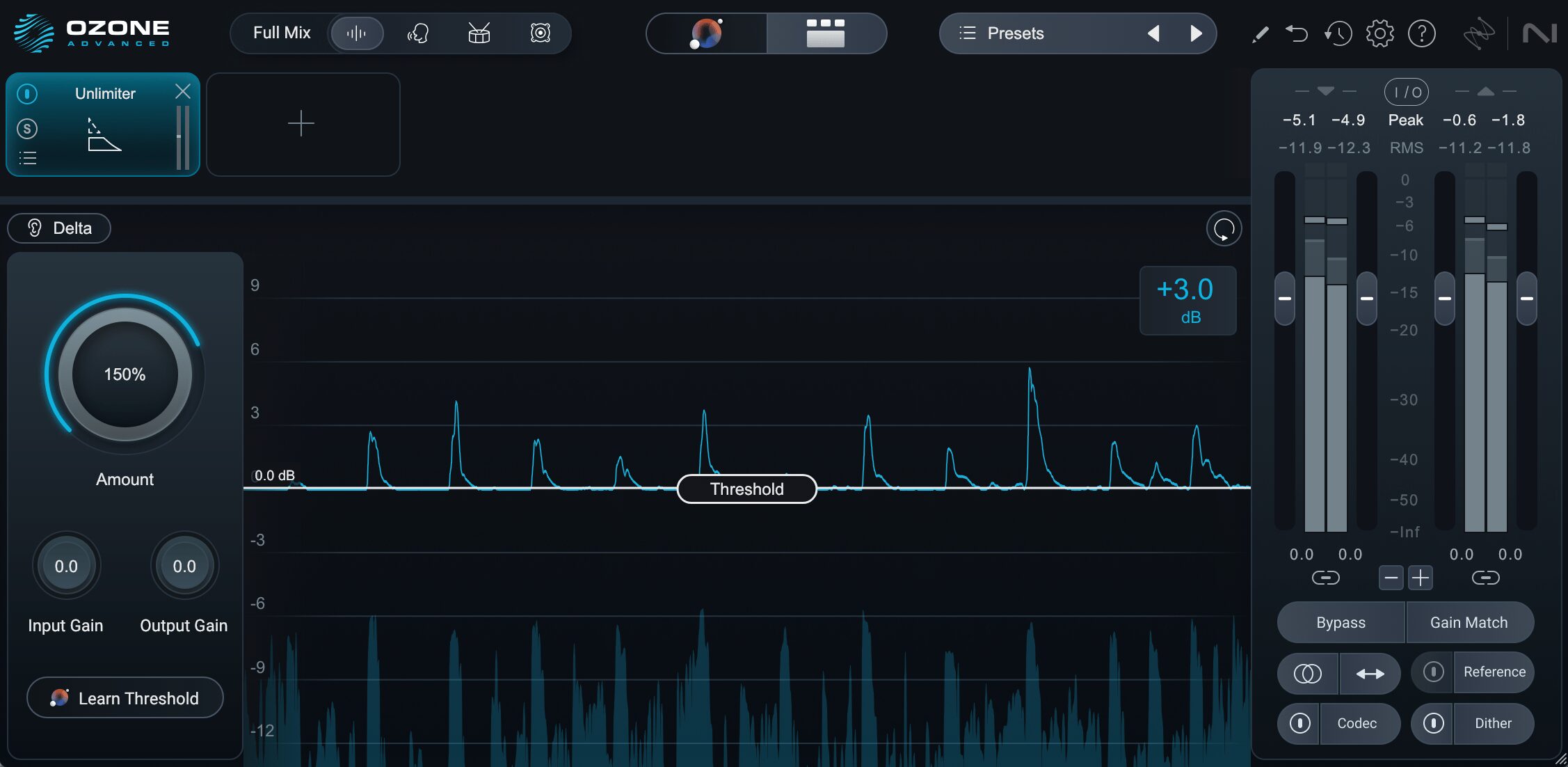Load the next preset arrow
The width and height of the screenshot is (1568, 767).
click(x=1196, y=33)
